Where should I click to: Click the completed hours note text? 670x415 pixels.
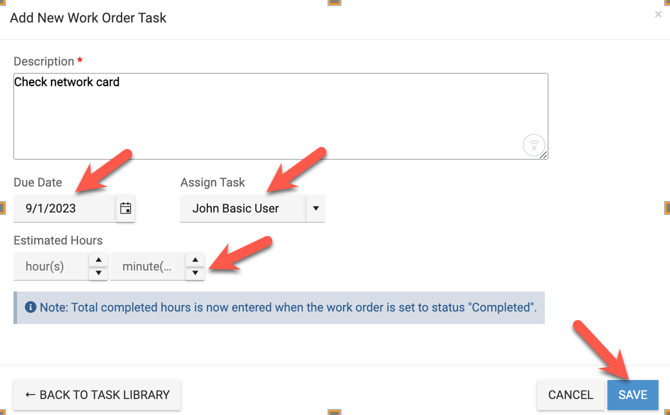[x=288, y=308]
